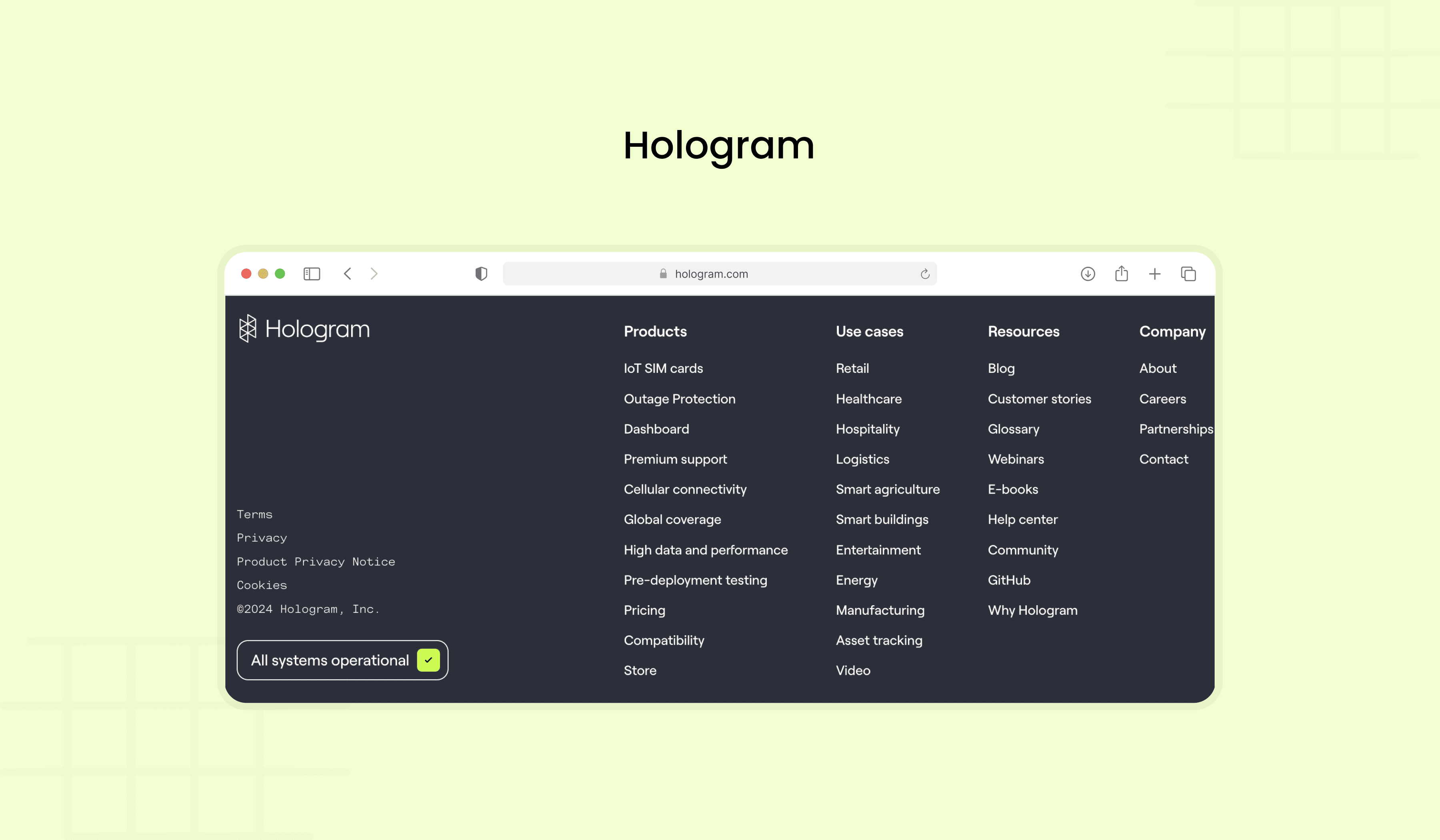Open the Webinars link
The image size is (1440, 840).
1016,460
